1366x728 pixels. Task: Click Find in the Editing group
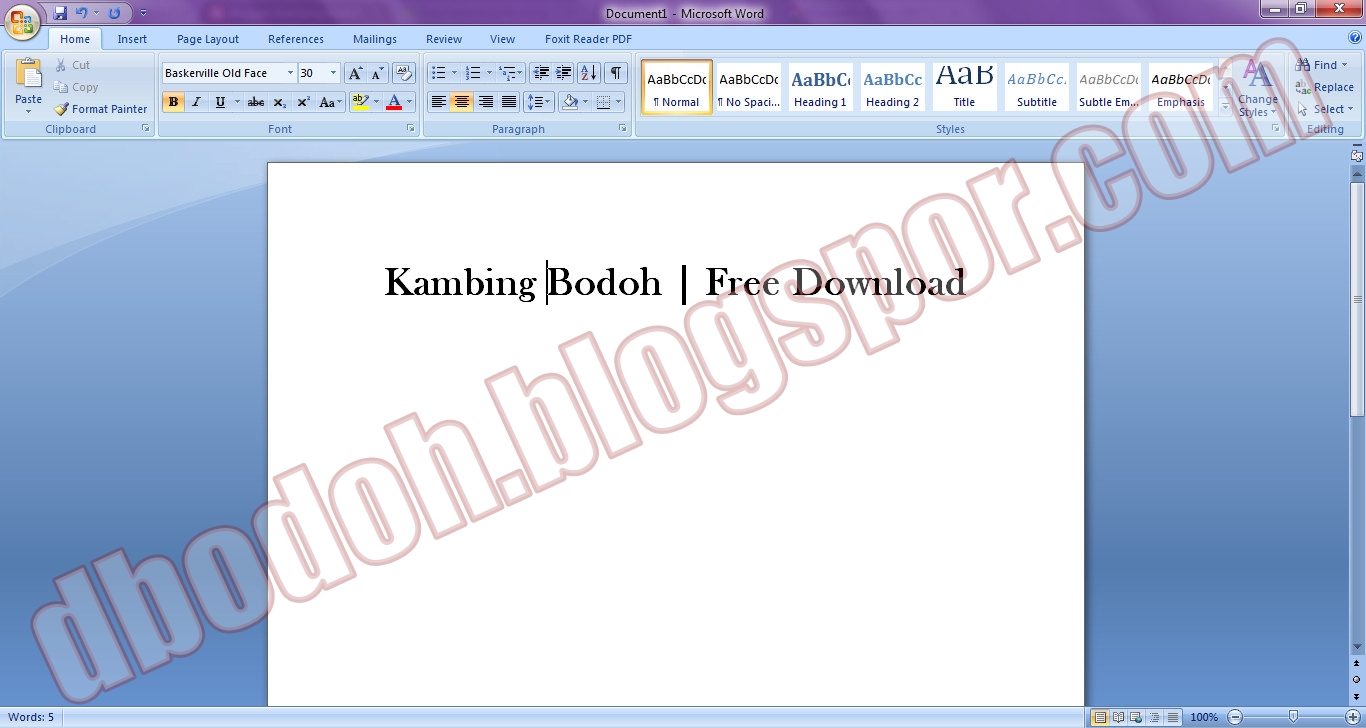coord(1323,65)
